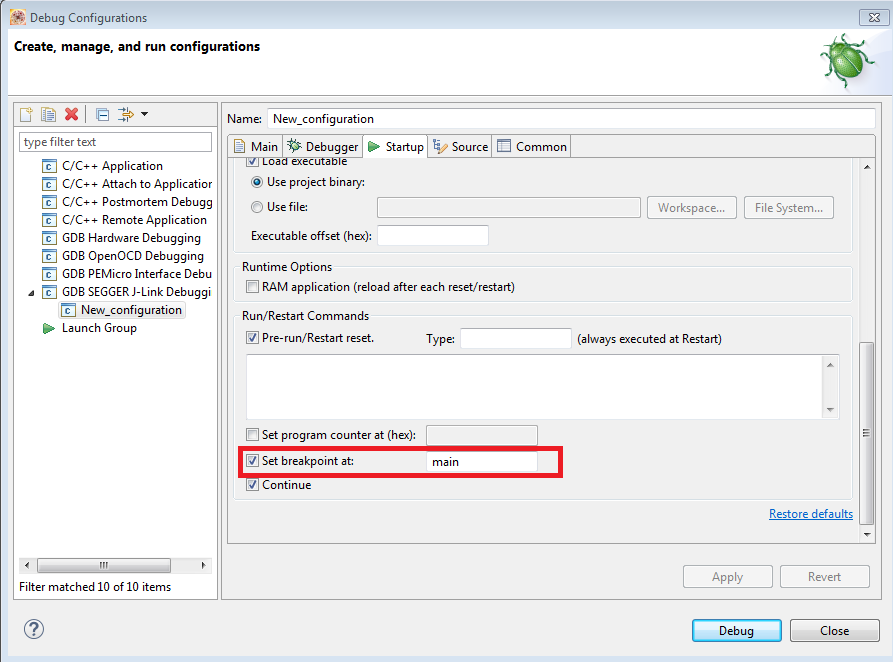Click the New launch configuration icon
Image resolution: width=893 pixels, height=662 pixels.
tap(27, 114)
